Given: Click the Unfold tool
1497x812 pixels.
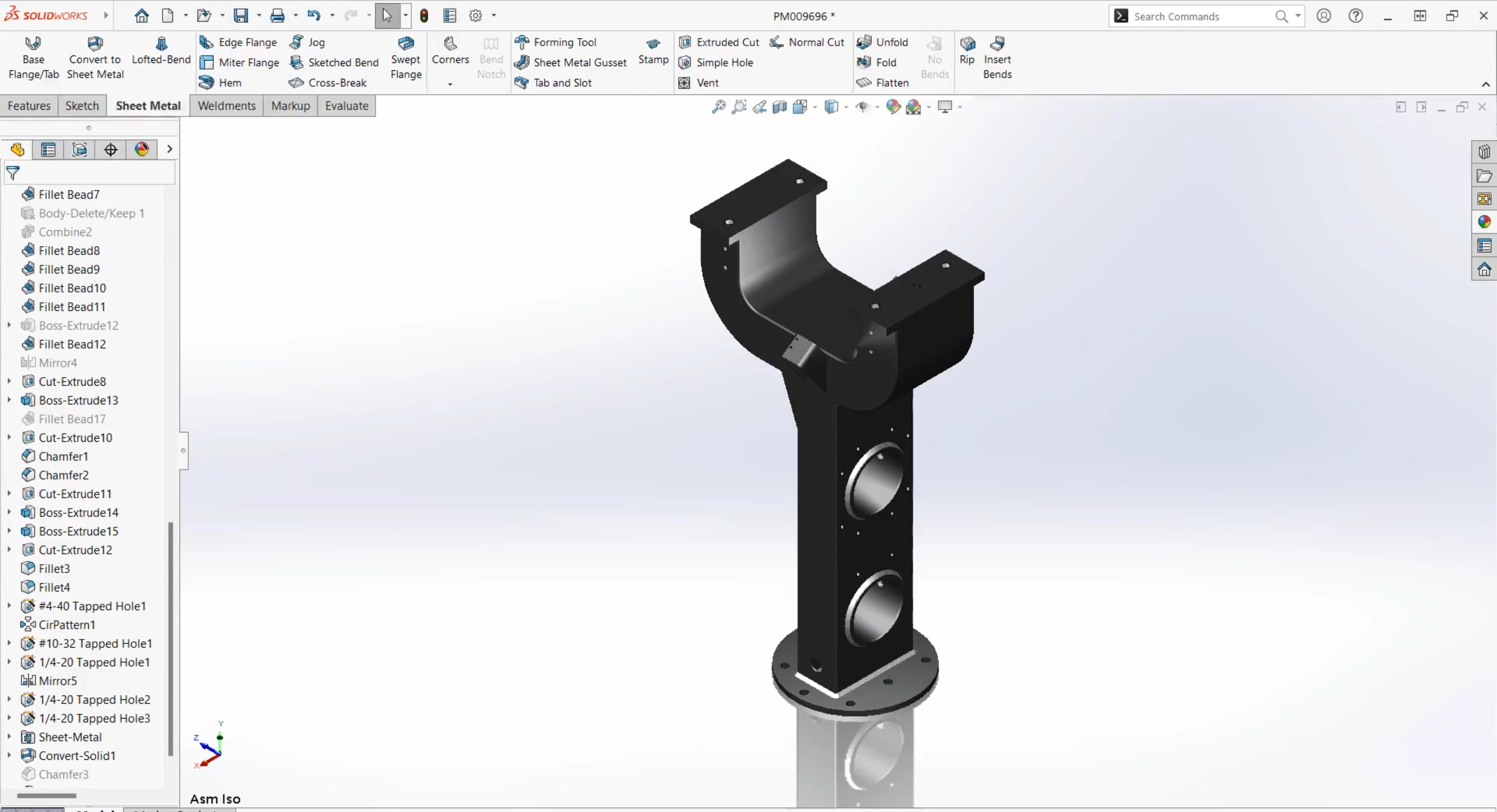Looking at the screenshot, I should point(882,42).
